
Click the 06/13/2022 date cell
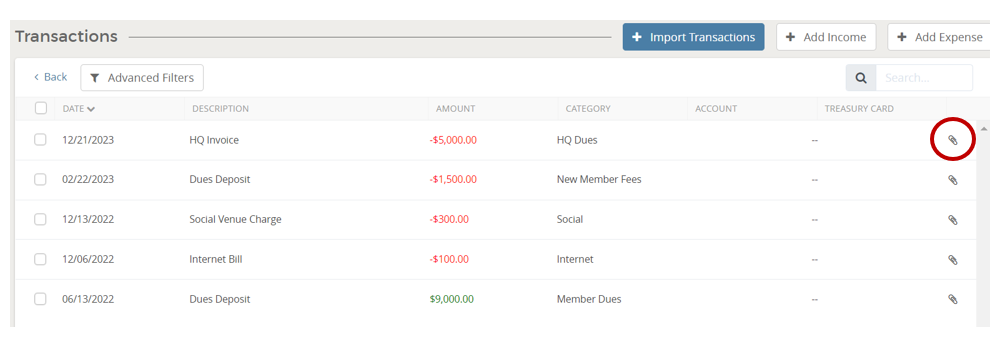click(88, 299)
